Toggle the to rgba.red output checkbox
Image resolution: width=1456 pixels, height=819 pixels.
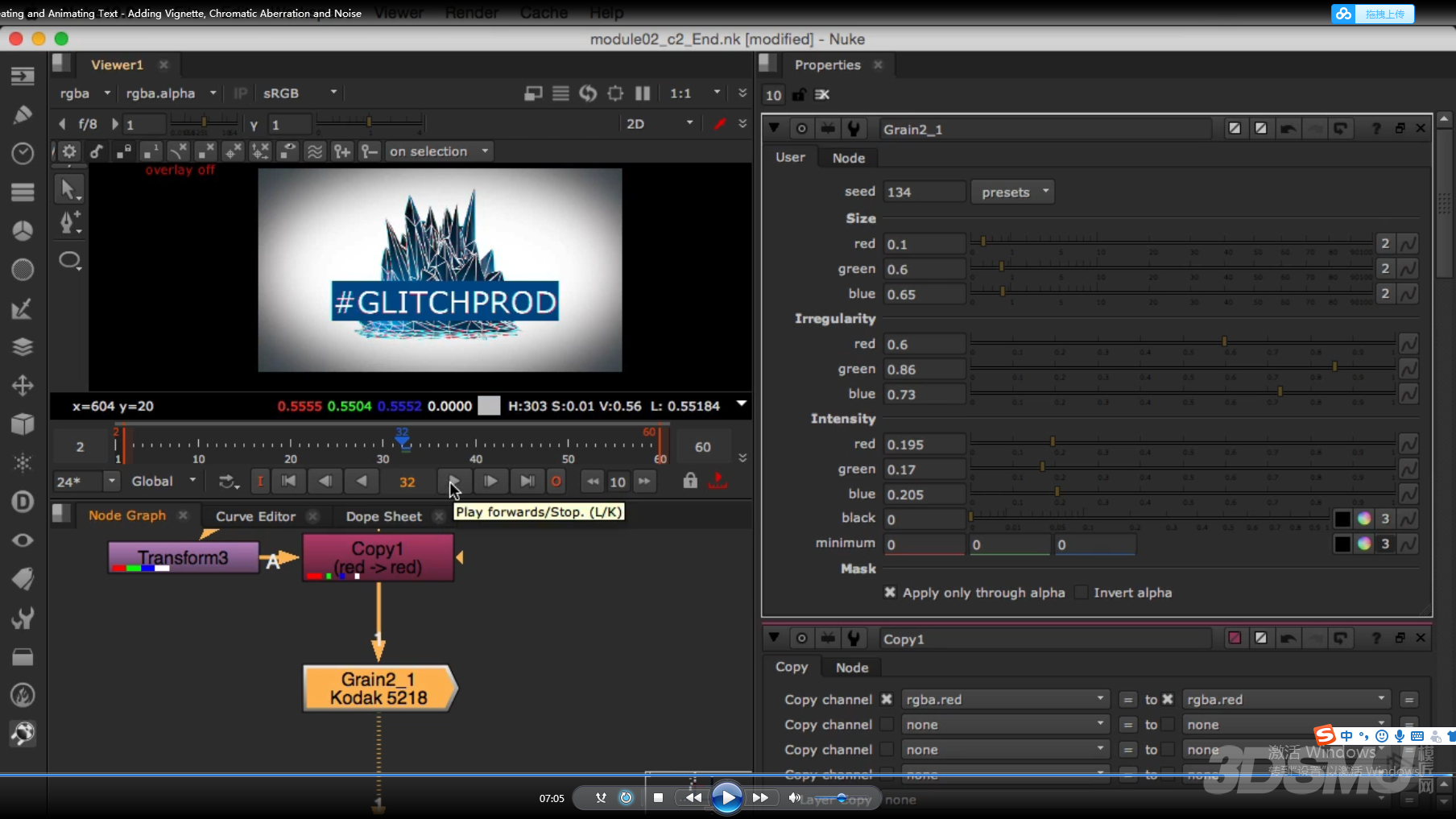coord(1168,699)
